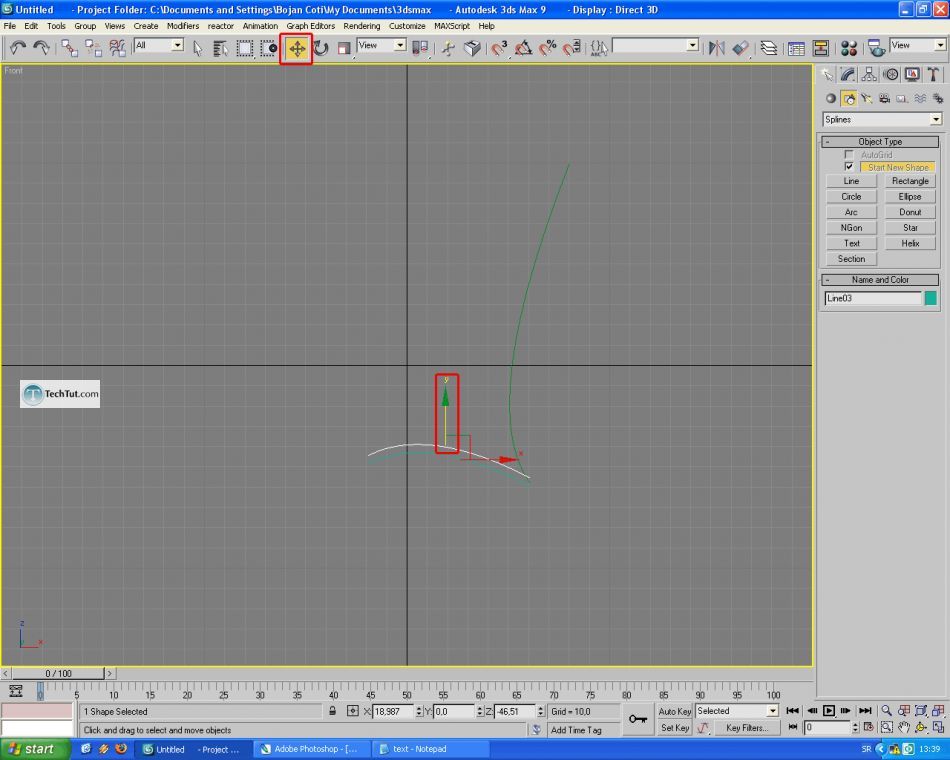Uncheck the Start New Shape checkbox
Screen dimensions: 950x760
tap(849, 167)
